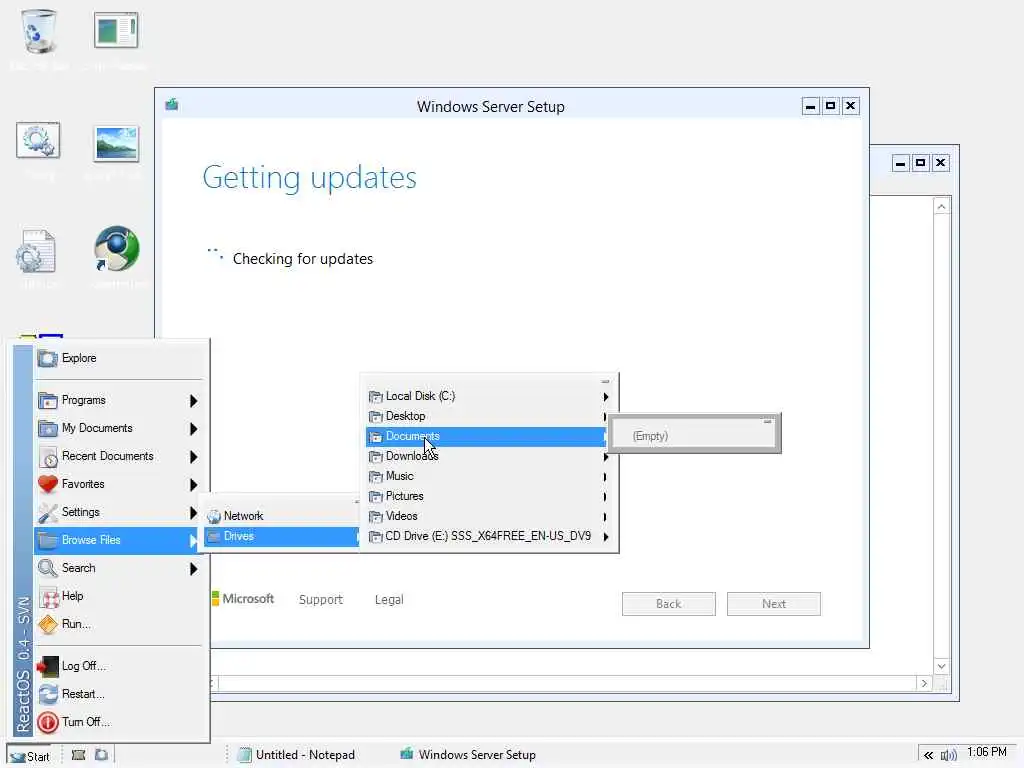Click Notepad vertical scrollbar up arrow
The image size is (1024, 768).
pyautogui.click(x=941, y=207)
